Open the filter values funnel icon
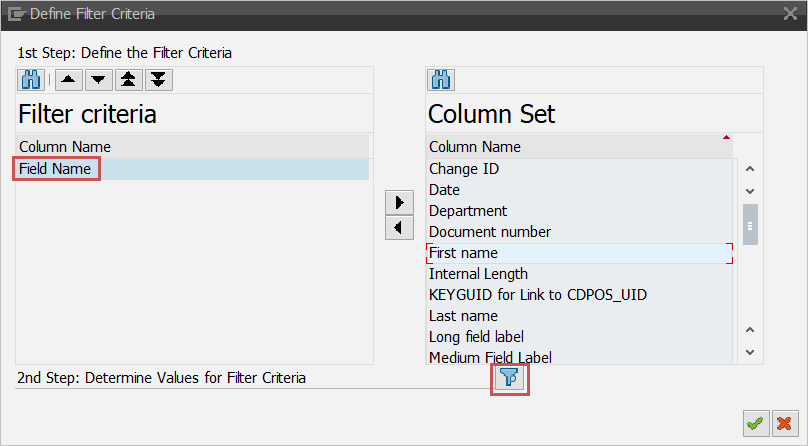The width and height of the screenshot is (808, 446). point(510,379)
